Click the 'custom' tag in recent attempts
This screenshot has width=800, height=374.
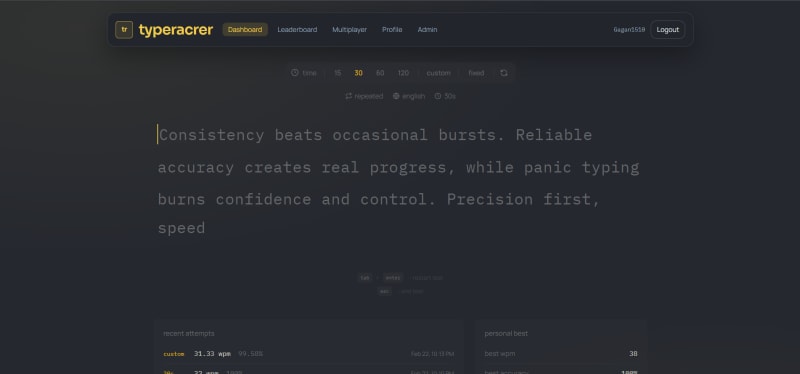[173, 354]
